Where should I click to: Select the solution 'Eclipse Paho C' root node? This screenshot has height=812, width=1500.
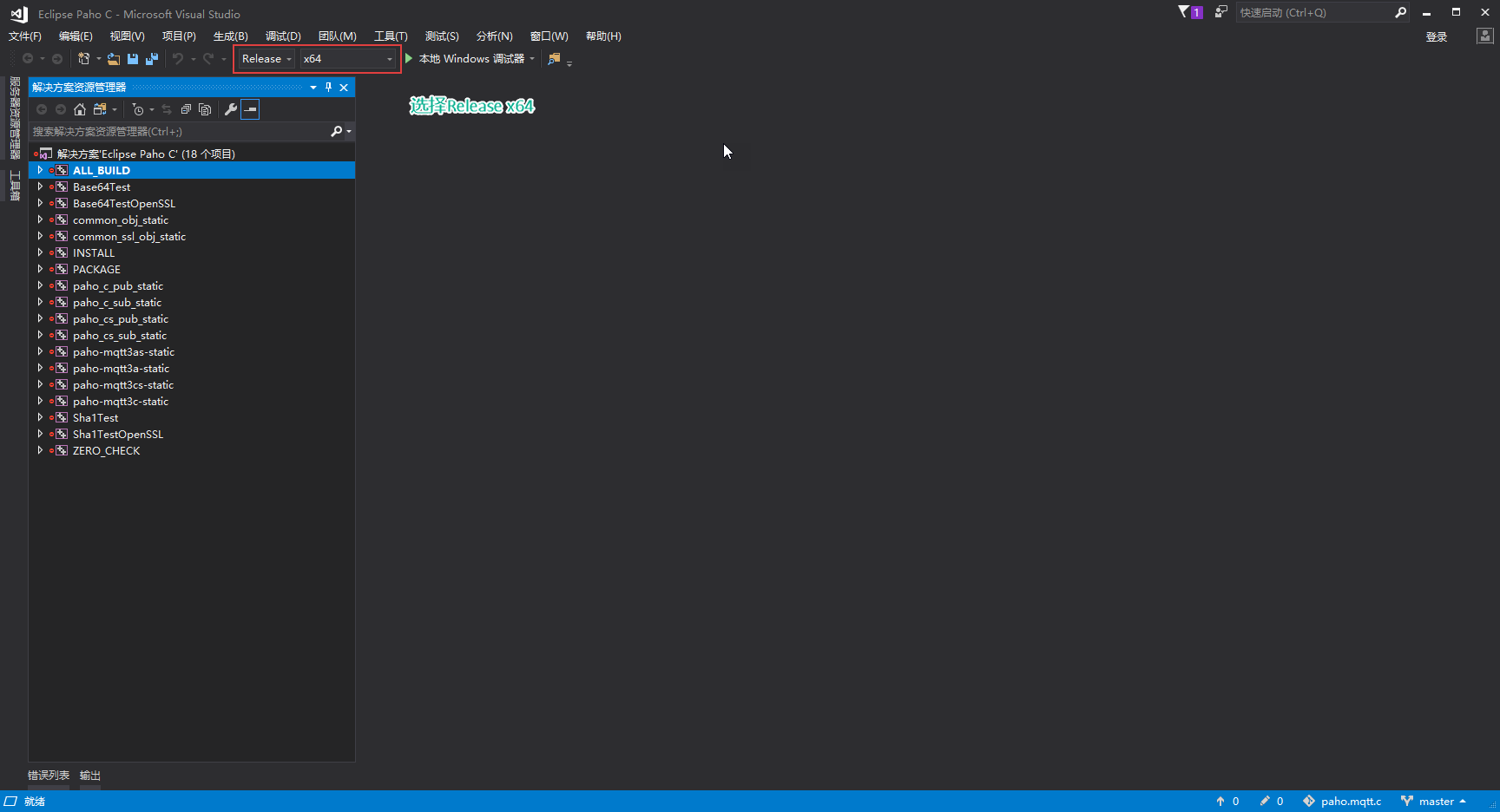(146, 154)
